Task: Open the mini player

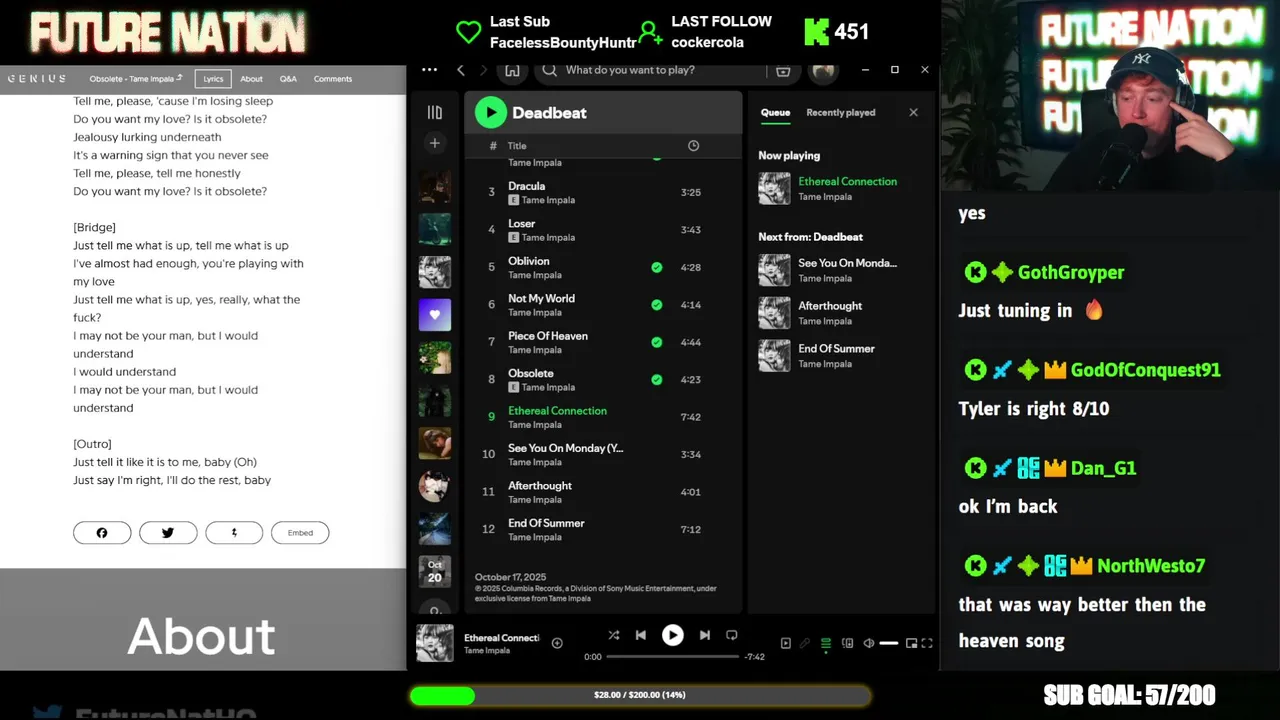Action: [x=911, y=643]
